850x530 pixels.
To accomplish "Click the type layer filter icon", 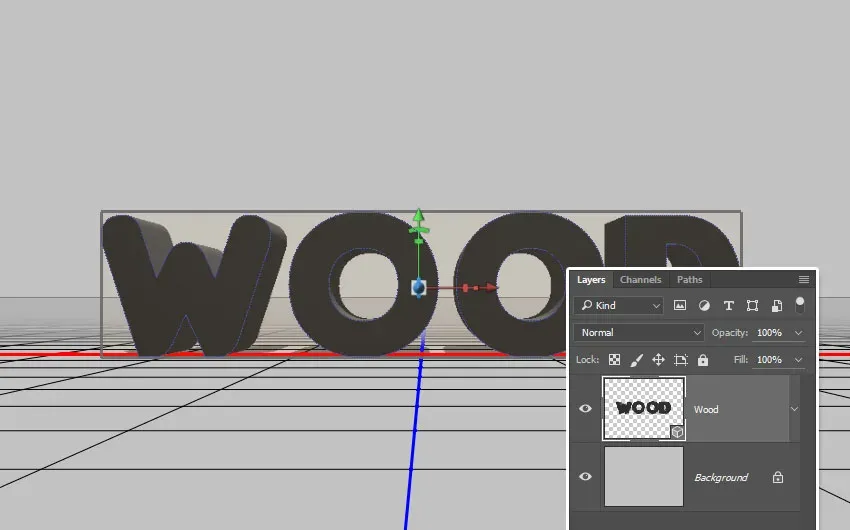I will pyautogui.click(x=729, y=306).
